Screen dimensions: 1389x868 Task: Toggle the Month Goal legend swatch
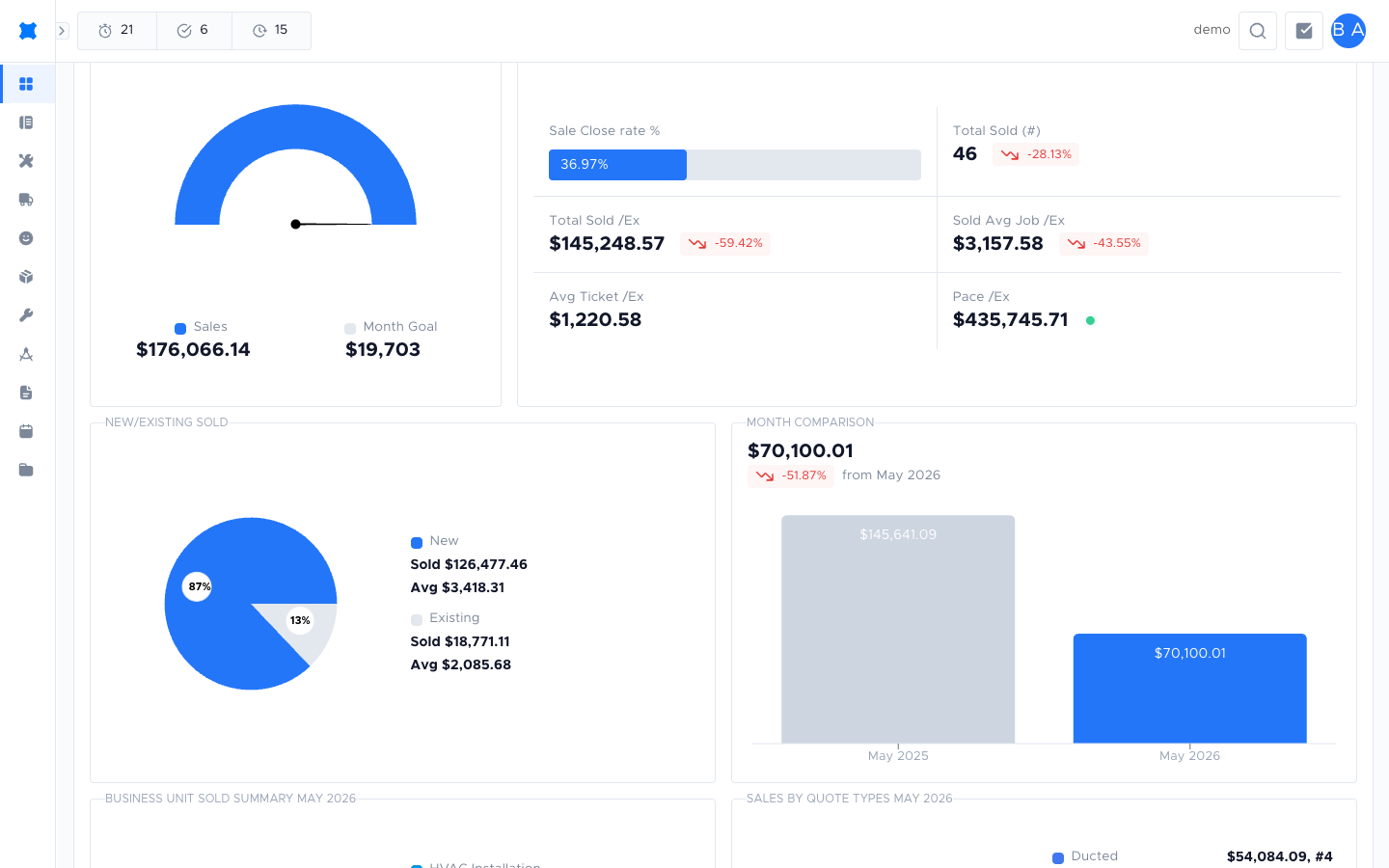coord(350,329)
